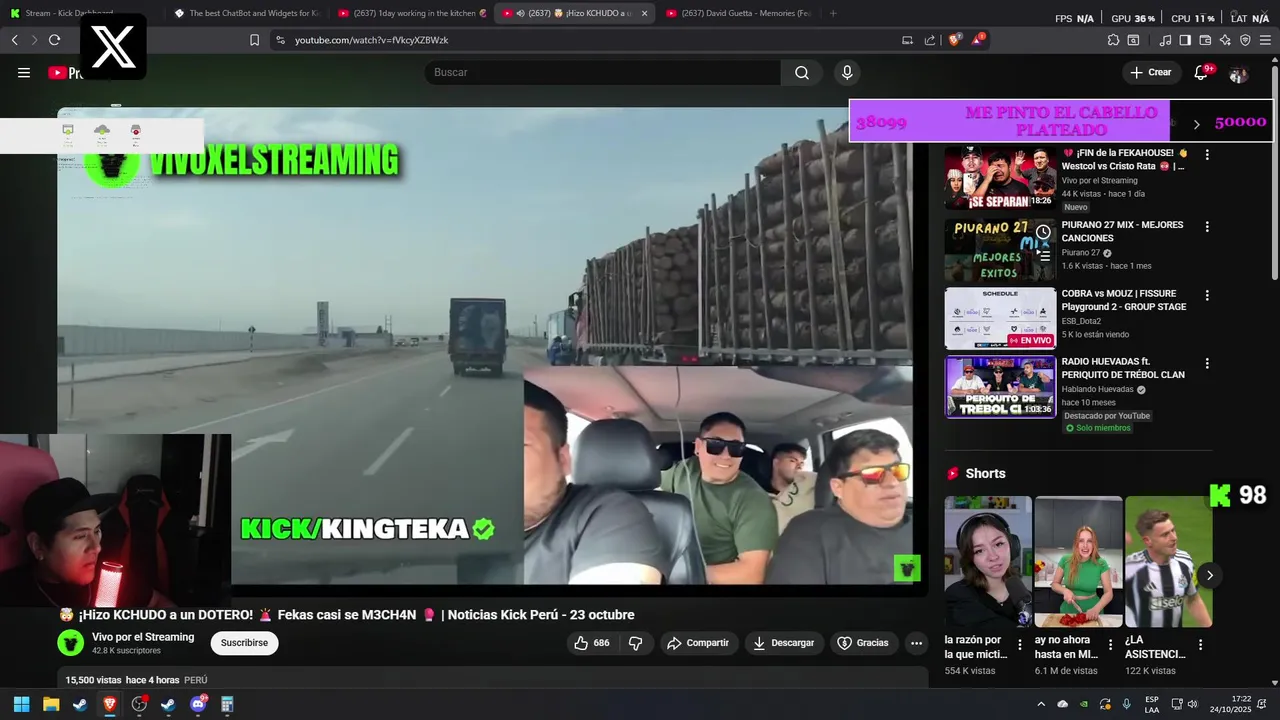
Task: Switch to the 1day working in the kitchen tab
Action: (x=412, y=13)
